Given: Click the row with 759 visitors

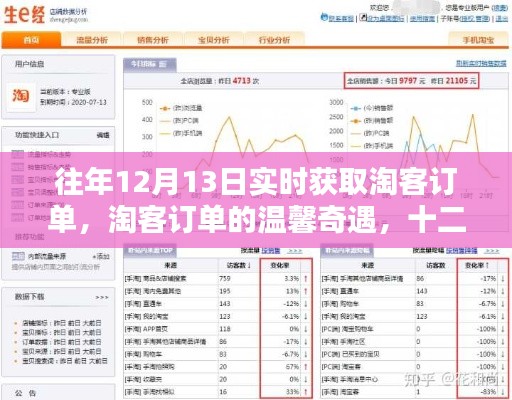Looking at the screenshot, I should pos(218,279).
